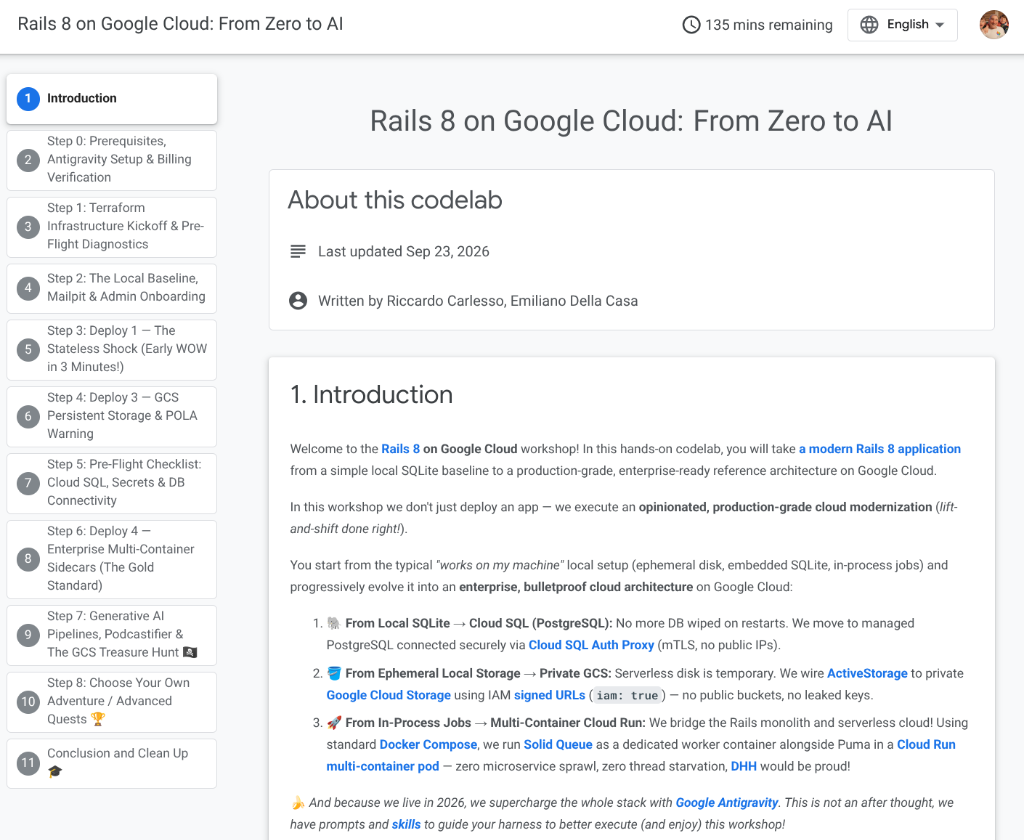Open the English language dropdown

coord(902,25)
